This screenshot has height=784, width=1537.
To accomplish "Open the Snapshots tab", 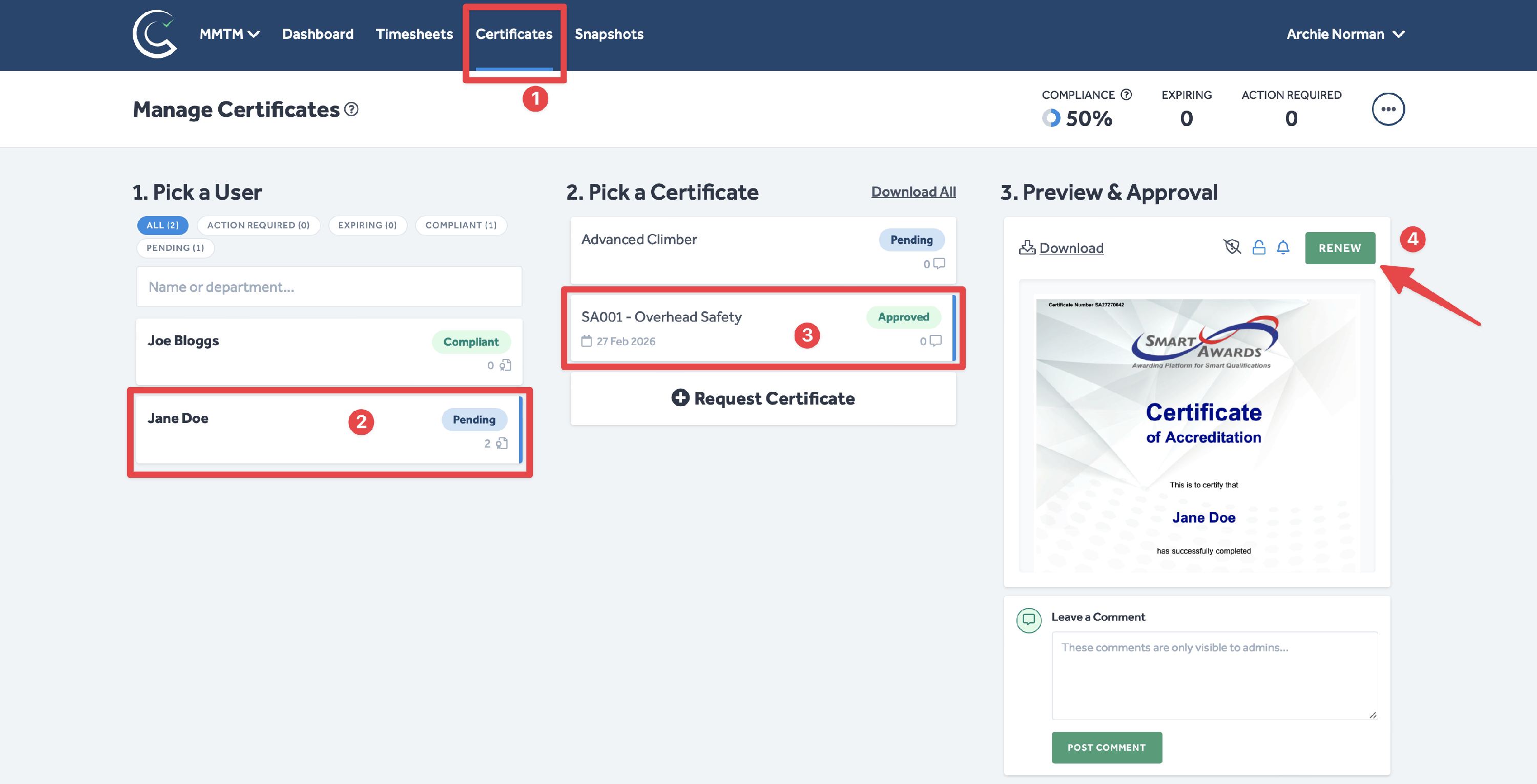I will [609, 34].
